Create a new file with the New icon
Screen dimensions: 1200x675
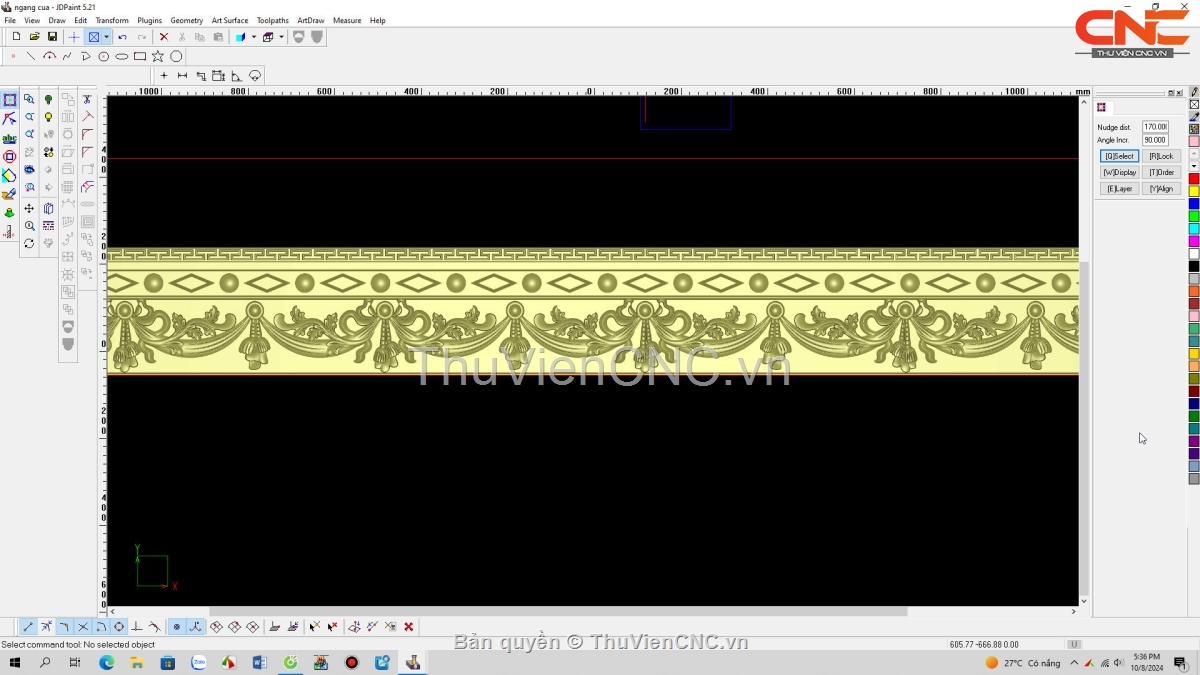point(16,37)
